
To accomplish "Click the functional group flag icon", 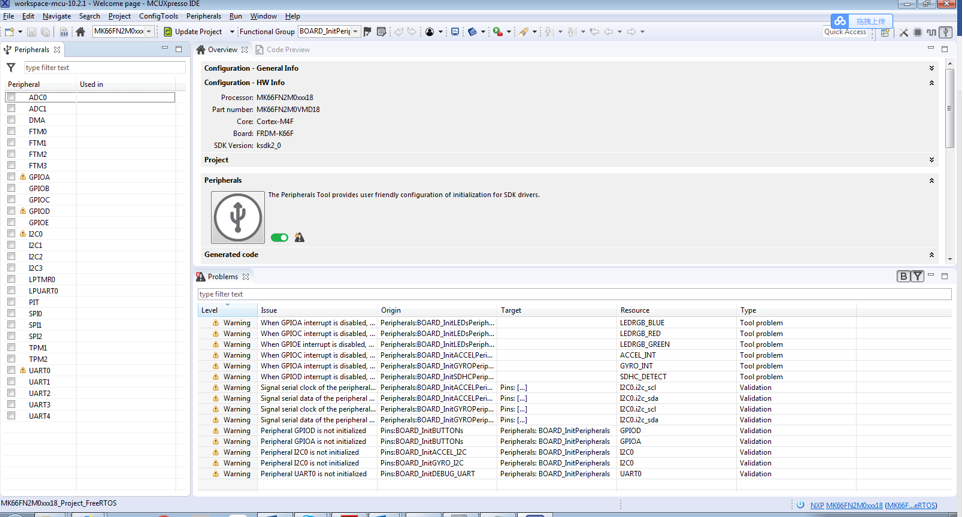I will point(367,32).
